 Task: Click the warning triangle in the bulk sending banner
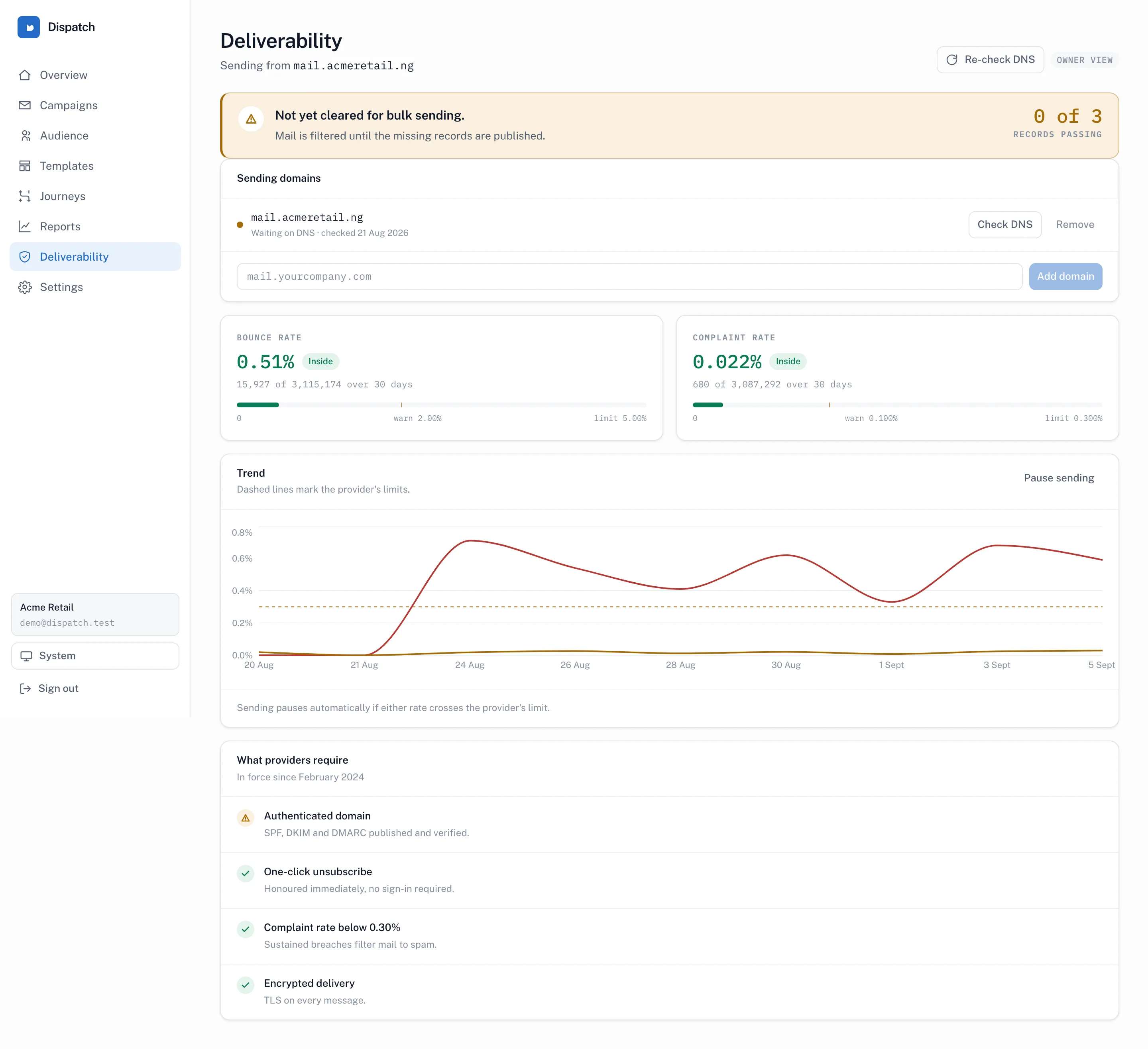coord(251,119)
